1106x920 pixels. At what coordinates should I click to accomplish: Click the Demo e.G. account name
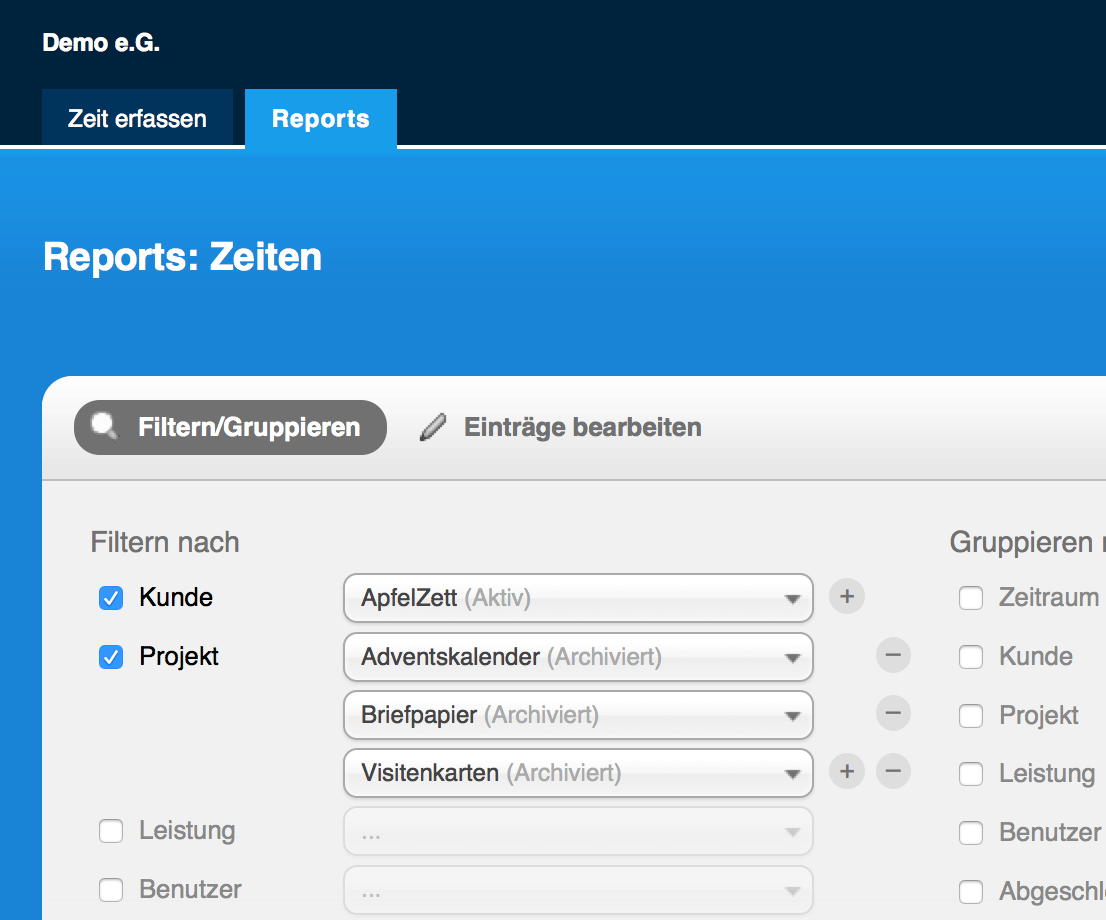(x=102, y=43)
